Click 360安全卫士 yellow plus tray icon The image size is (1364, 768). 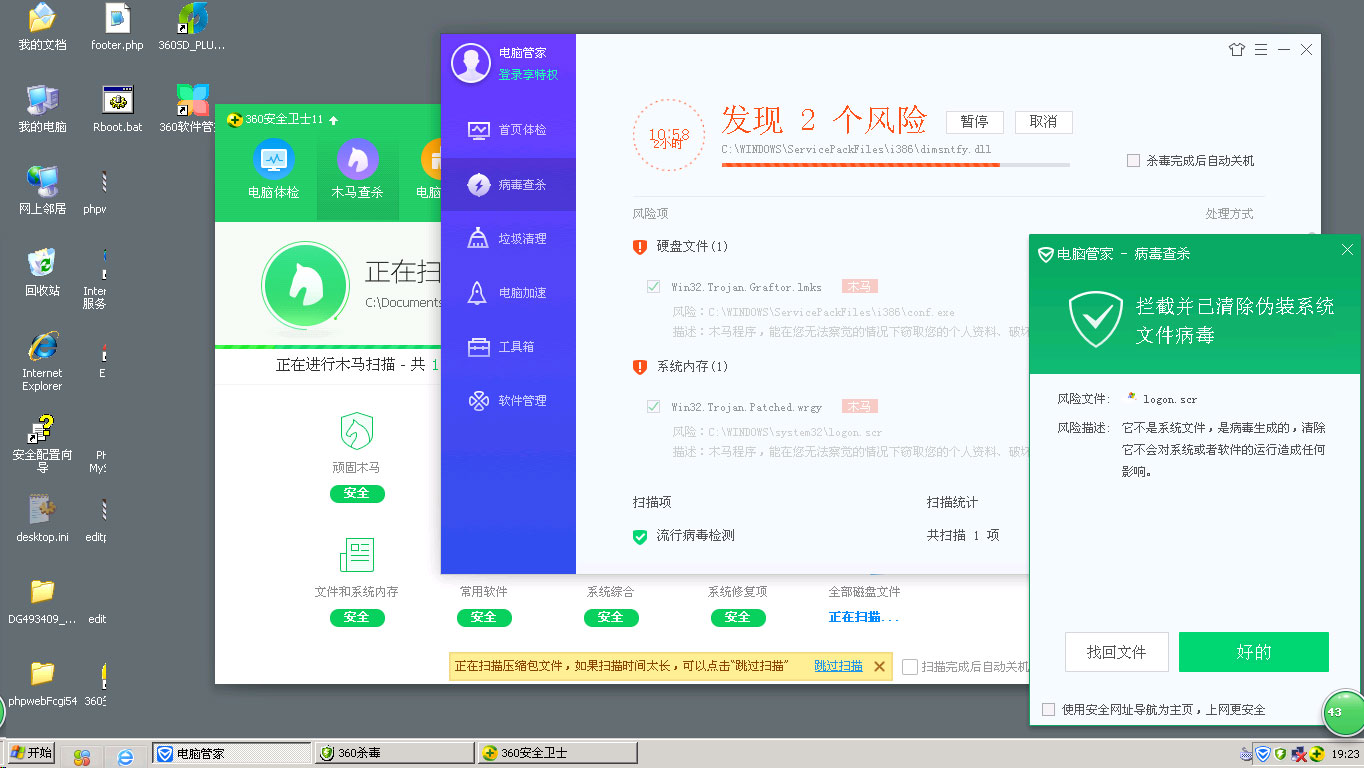[x=1317, y=754]
